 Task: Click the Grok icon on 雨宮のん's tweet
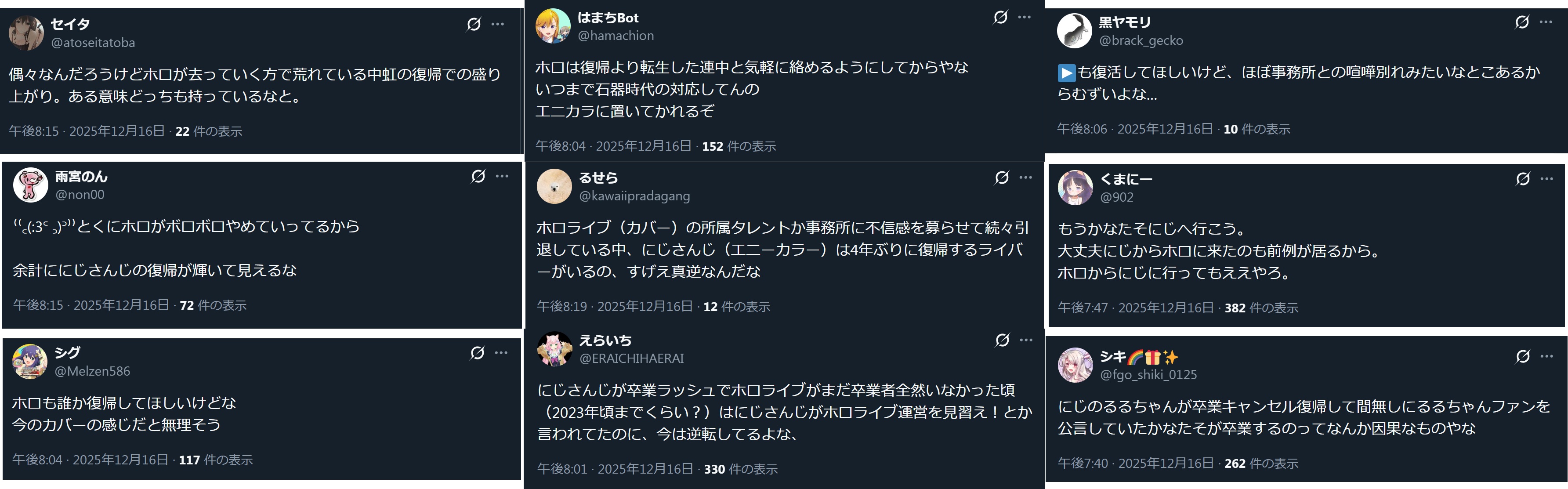click(x=478, y=177)
